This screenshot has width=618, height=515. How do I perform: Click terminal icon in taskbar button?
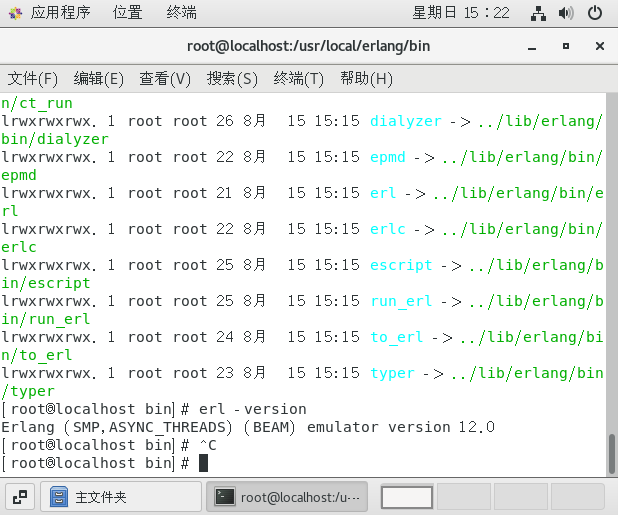[225, 497]
